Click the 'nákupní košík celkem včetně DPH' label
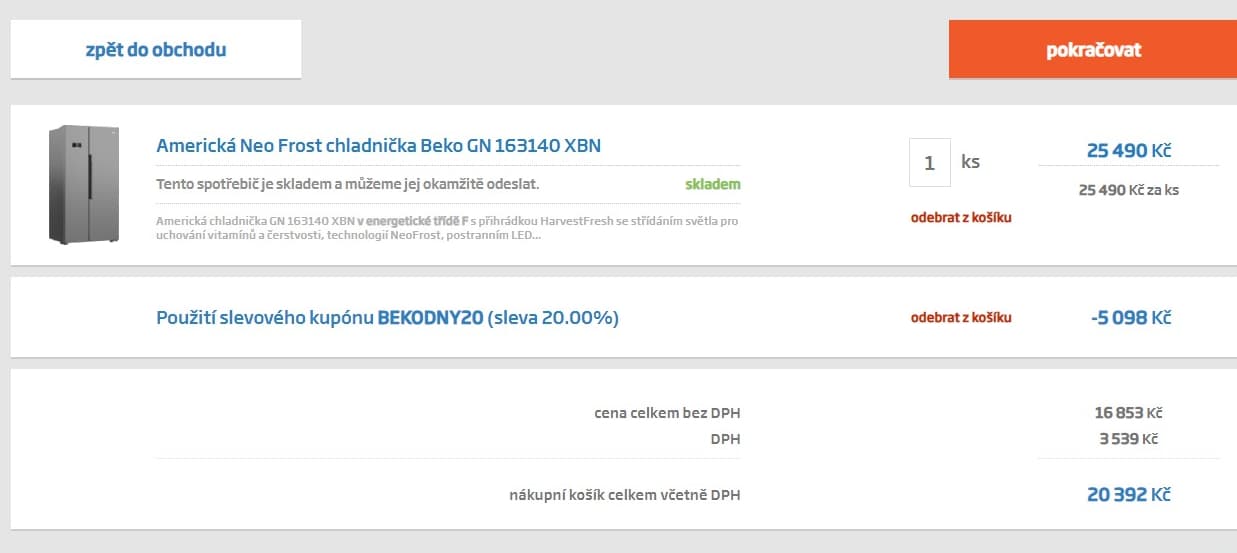 pyautogui.click(x=625, y=494)
